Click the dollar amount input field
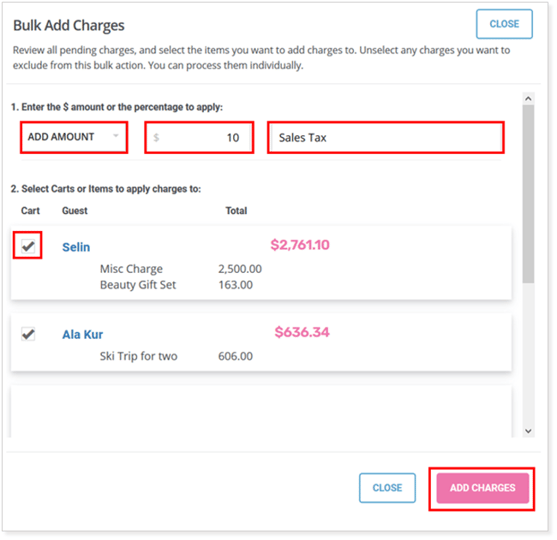Viewport: 557px width, 540px height. (199, 137)
